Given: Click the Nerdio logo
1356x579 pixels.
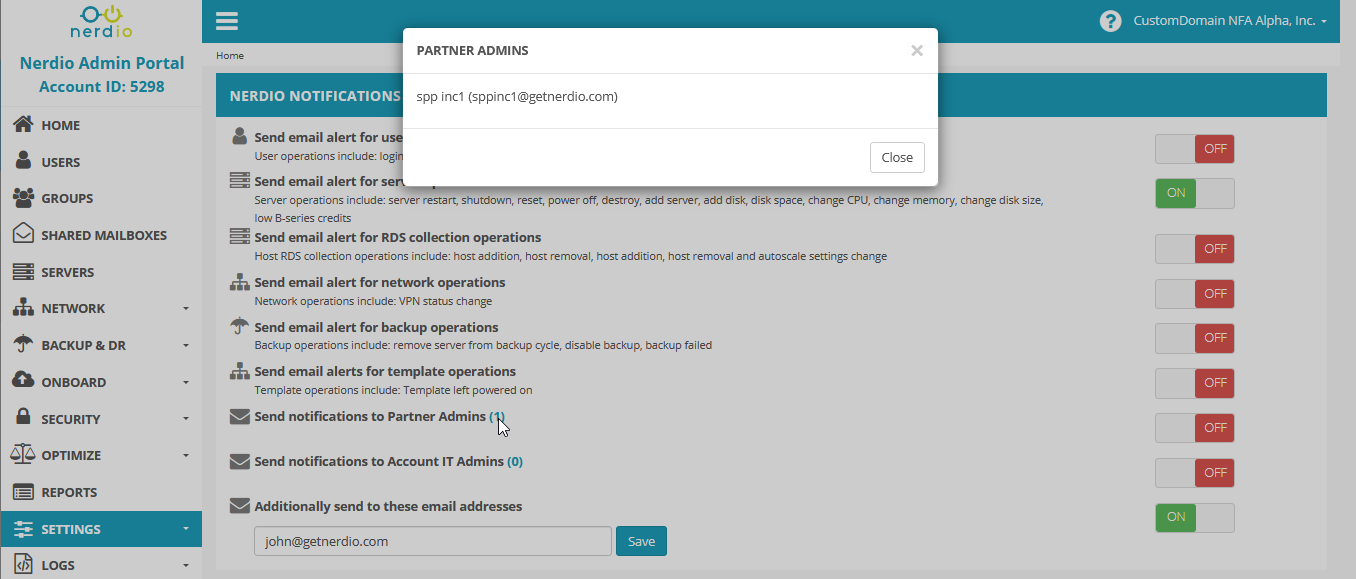Looking at the screenshot, I should pyautogui.click(x=101, y=21).
